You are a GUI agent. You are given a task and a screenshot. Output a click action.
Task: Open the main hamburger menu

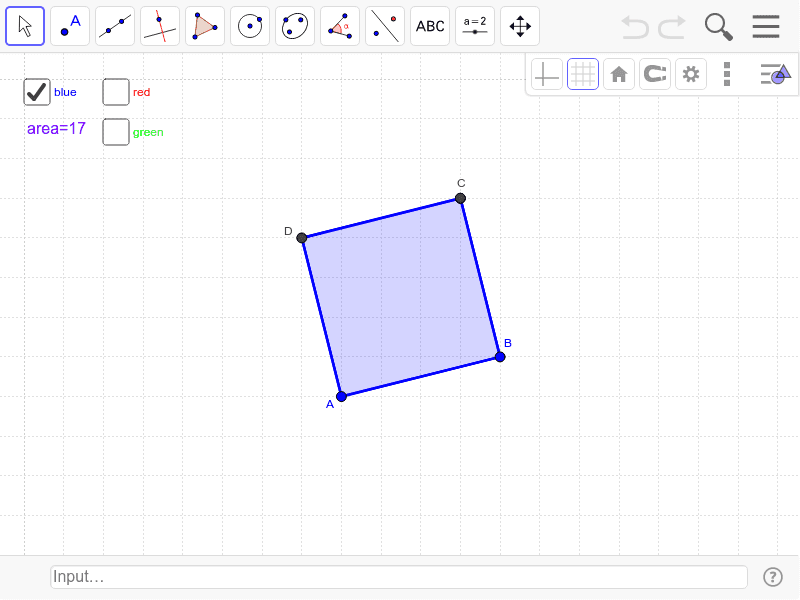pyautogui.click(x=766, y=26)
